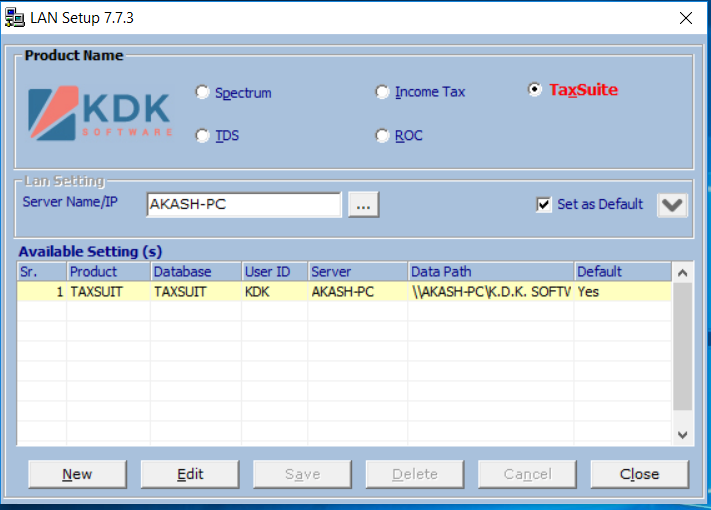Choose the TDS product option
711x510 pixels.
(x=202, y=135)
